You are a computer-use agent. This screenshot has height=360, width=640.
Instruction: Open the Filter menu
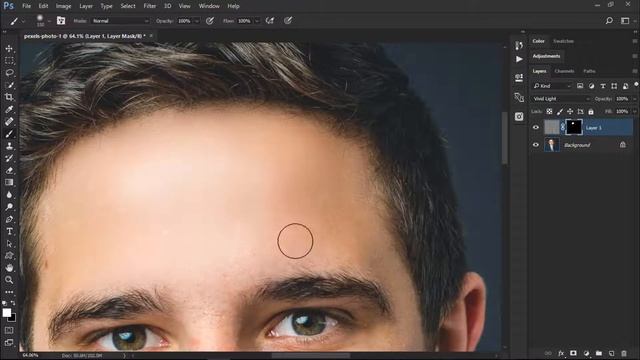(150, 6)
